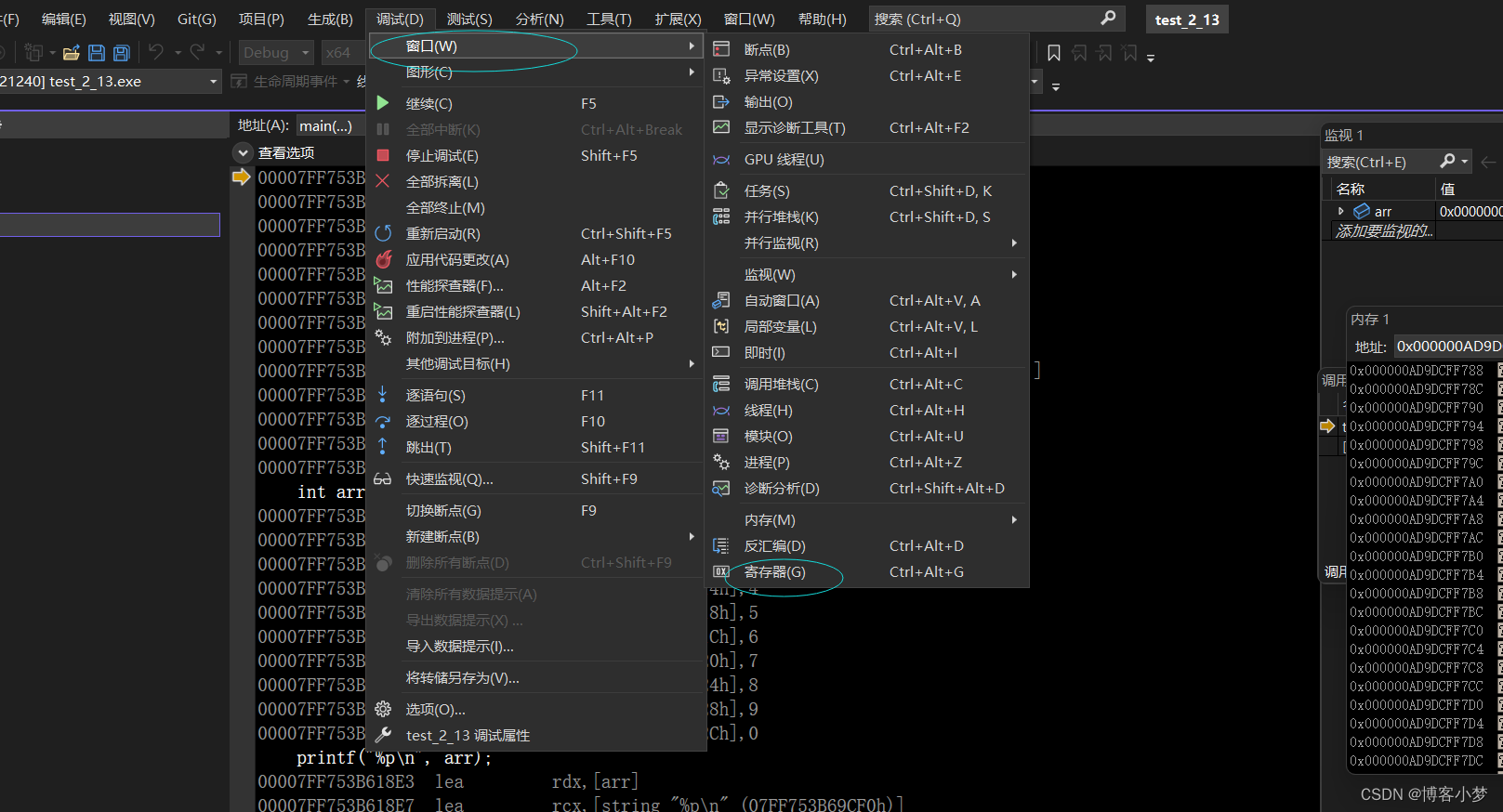This screenshot has height=812, width=1503.
Task: Open the process dropdown showing test_2_13.exe
Action: (x=111, y=81)
